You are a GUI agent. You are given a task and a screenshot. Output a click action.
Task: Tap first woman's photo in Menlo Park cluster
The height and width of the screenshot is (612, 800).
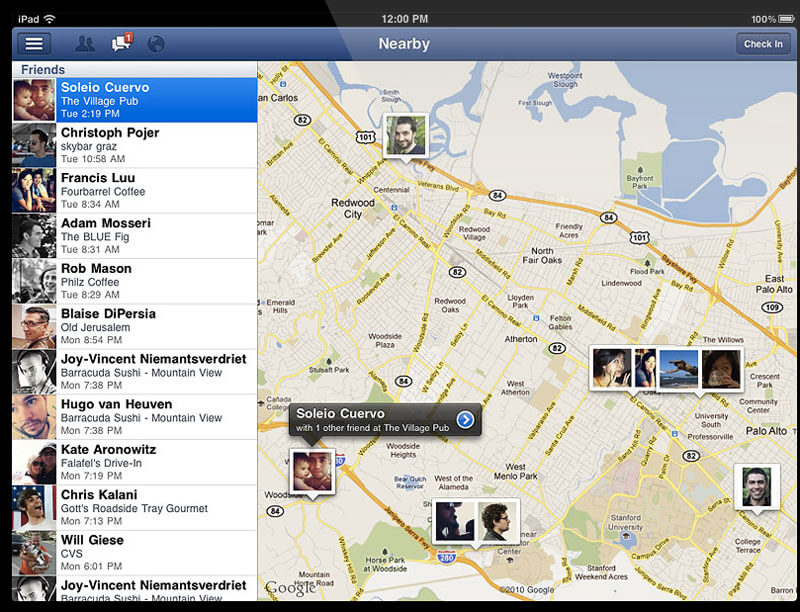[x=612, y=368]
